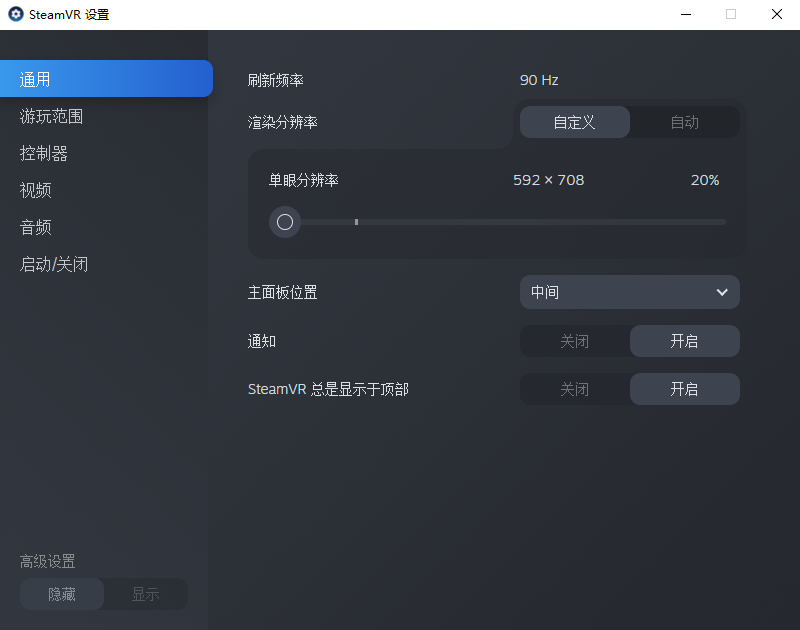Click the 单眼分辨率 label
Viewport: 800px width, 630px height.
tap(304, 180)
